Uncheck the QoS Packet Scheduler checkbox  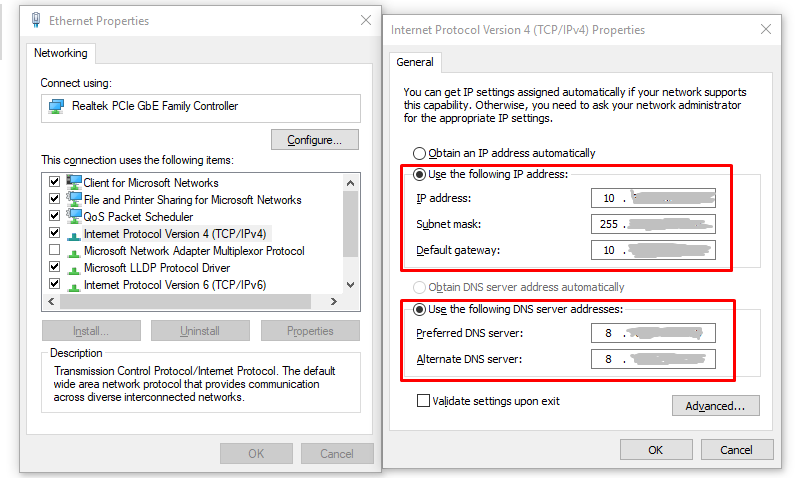point(54,216)
